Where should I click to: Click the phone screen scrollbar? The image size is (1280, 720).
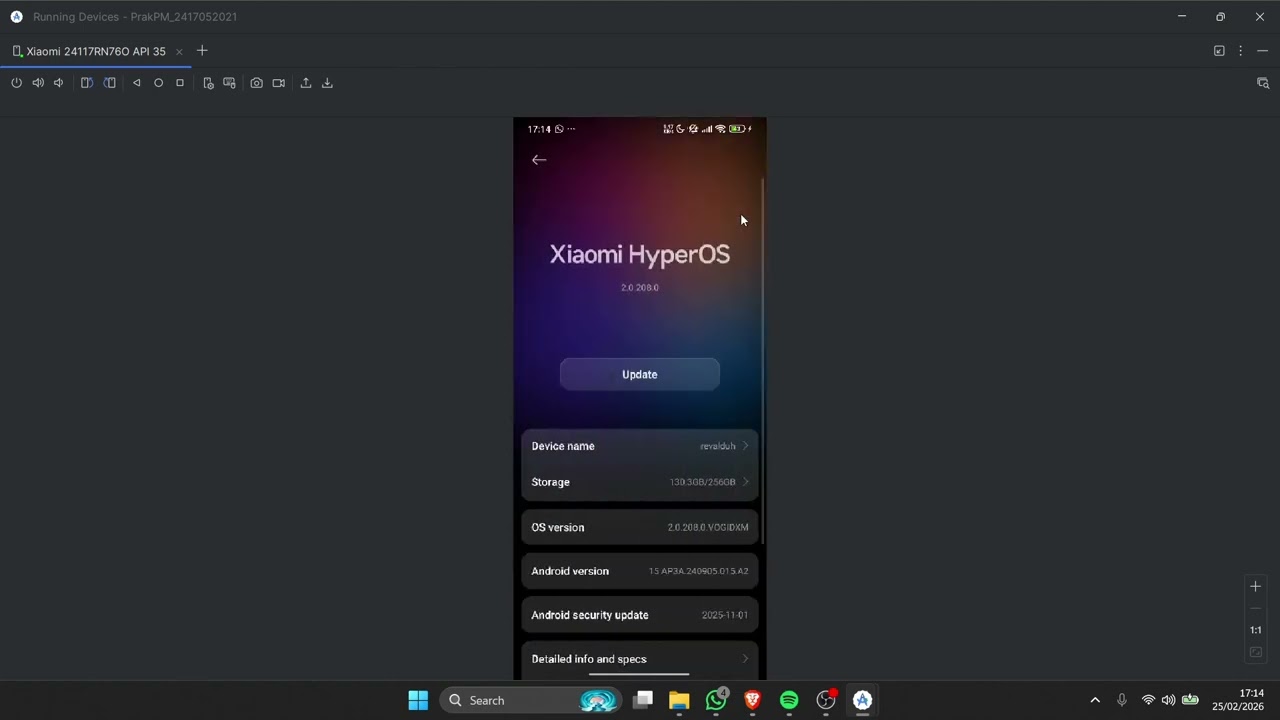pyautogui.click(x=763, y=362)
